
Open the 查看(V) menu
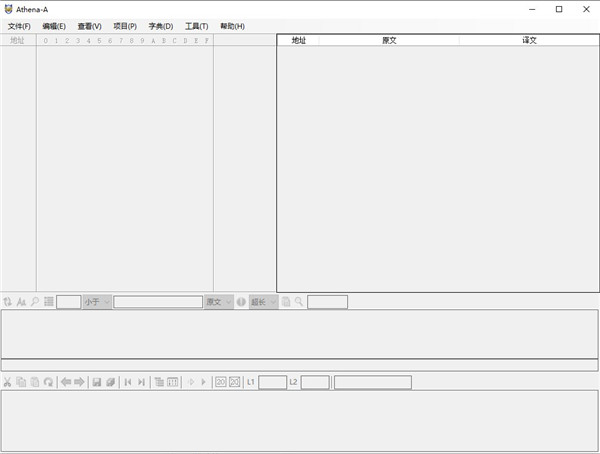coord(90,26)
